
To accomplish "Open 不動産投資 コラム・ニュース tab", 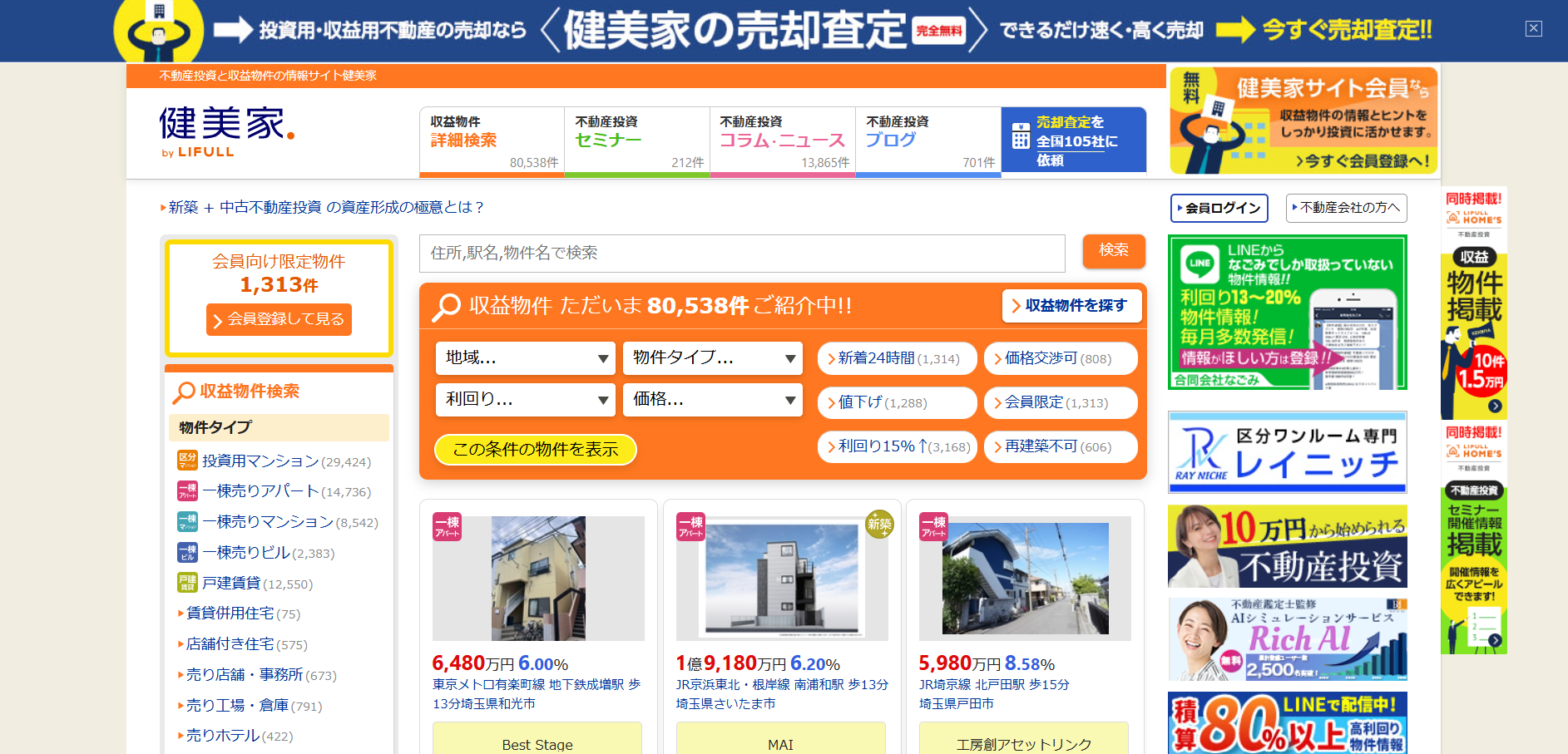I will tap(783, 141).
